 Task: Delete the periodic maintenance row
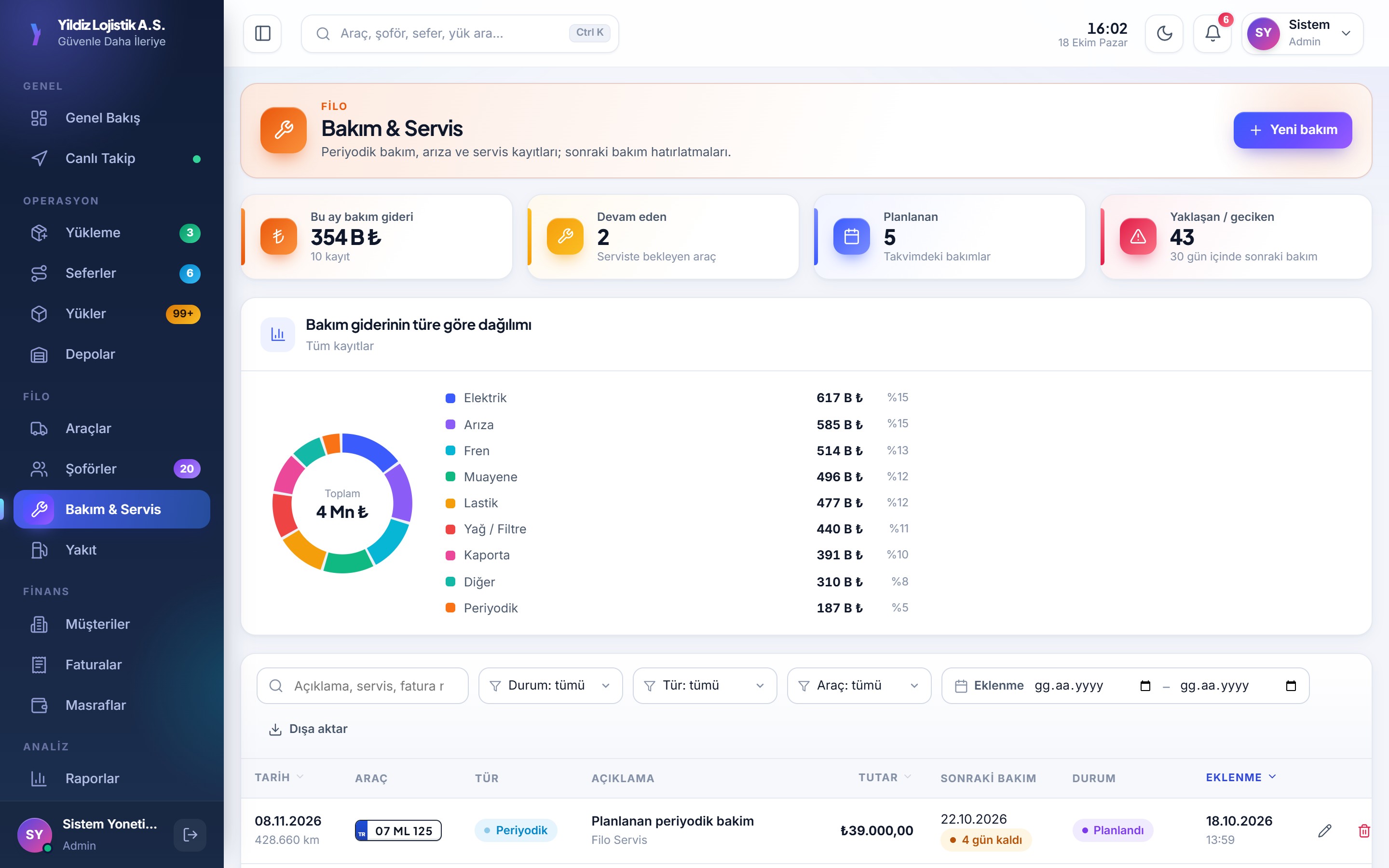[1364, 830]
